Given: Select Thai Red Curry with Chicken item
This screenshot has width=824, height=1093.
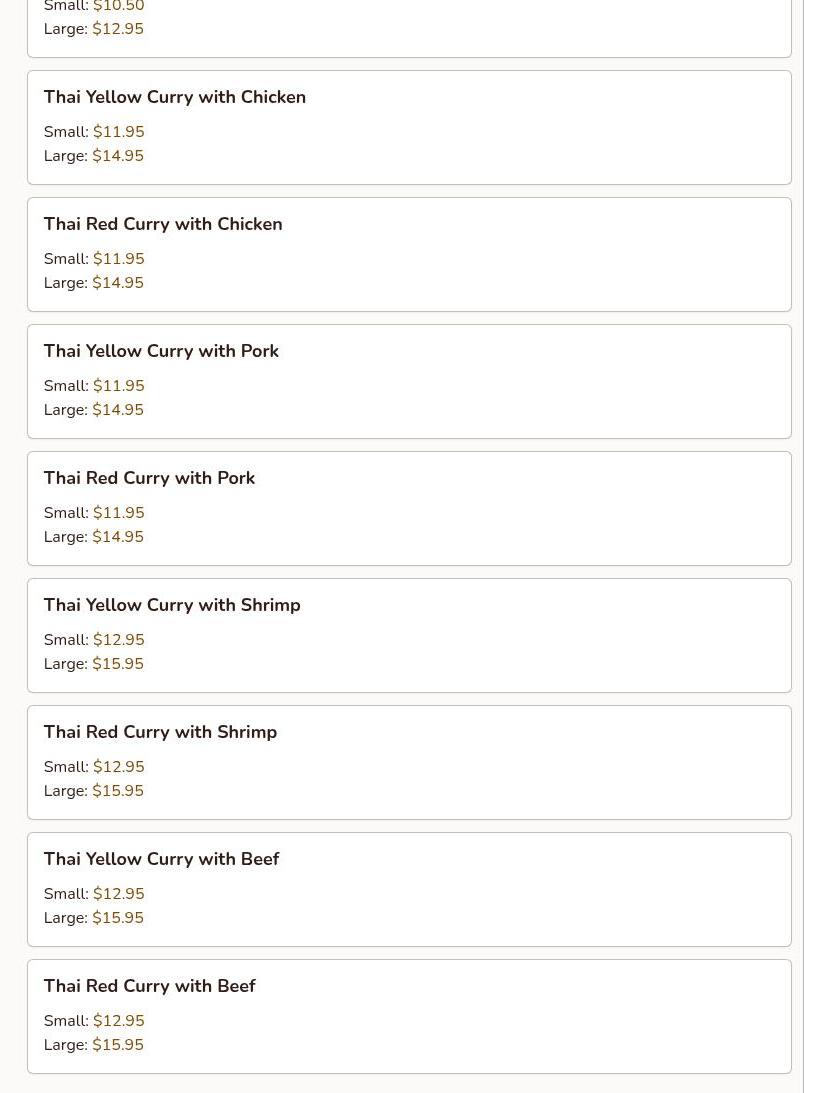Looking at the screenshot, I should click(x=163, y=224).
